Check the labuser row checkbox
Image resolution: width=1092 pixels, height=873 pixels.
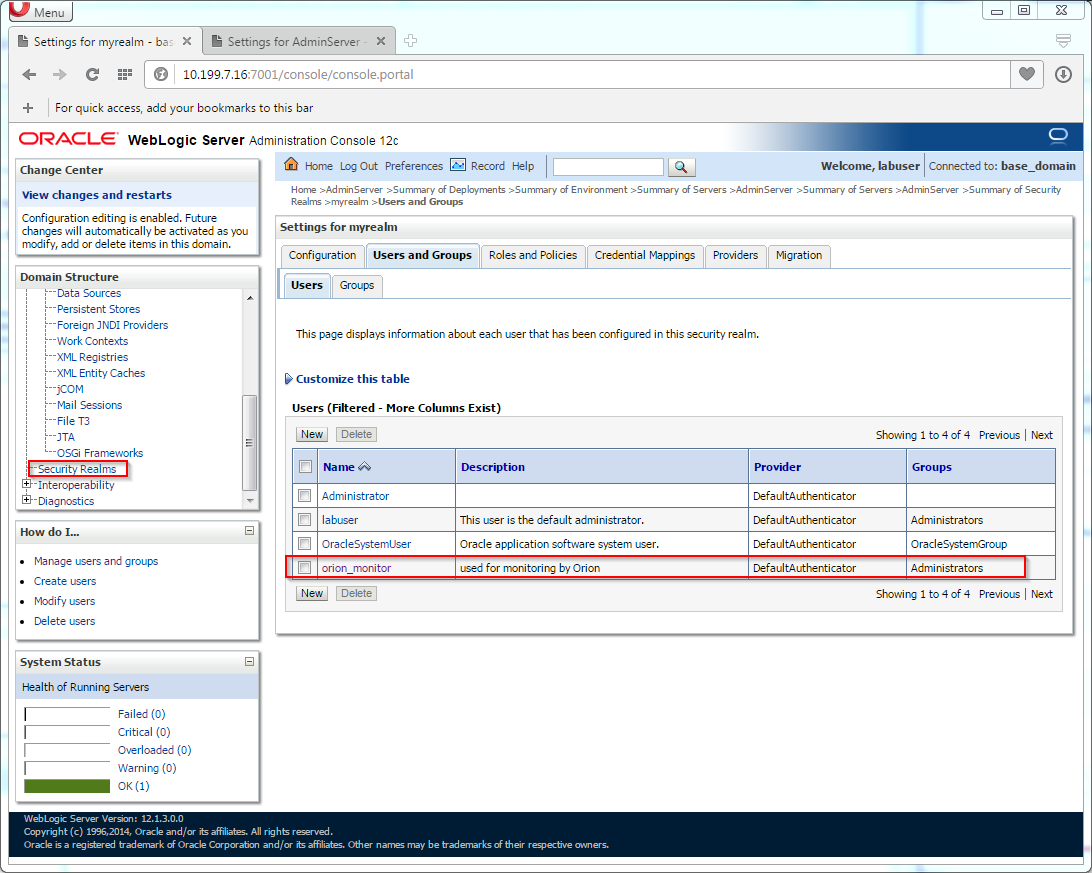click(304, 519)
